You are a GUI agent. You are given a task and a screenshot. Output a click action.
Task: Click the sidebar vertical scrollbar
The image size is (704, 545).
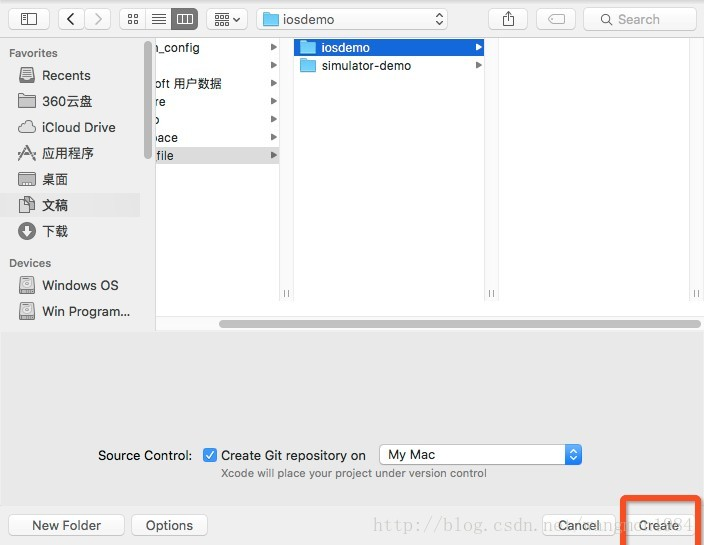[148, 100]
